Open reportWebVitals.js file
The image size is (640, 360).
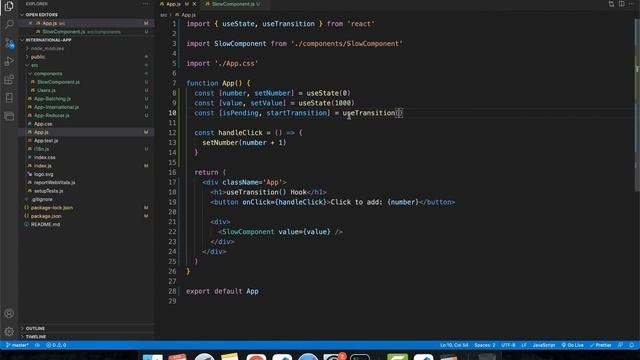(54, 182)
